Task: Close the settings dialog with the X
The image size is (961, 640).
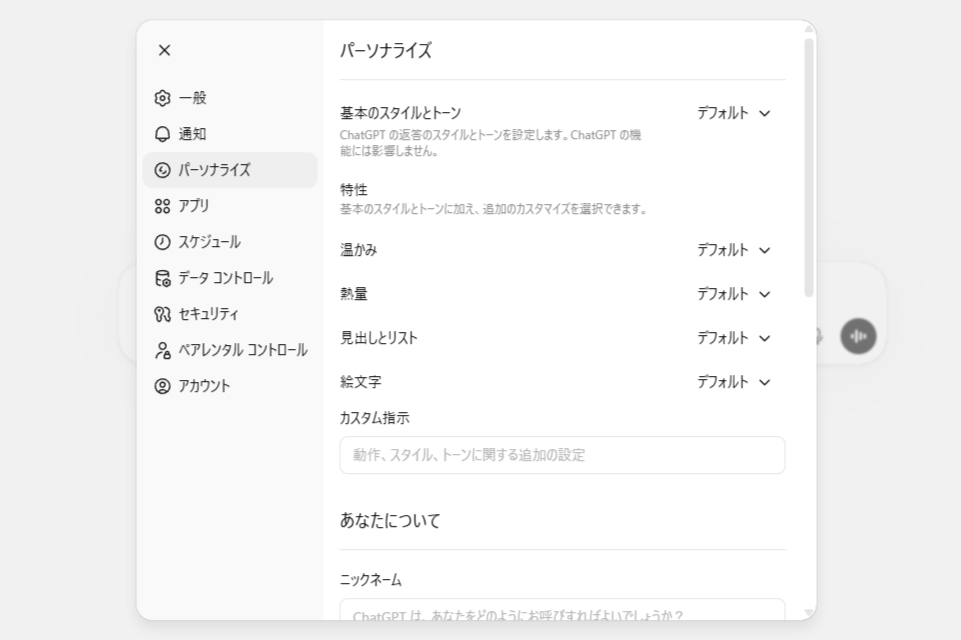Action: pyautogui.click(x=164, y=50)
